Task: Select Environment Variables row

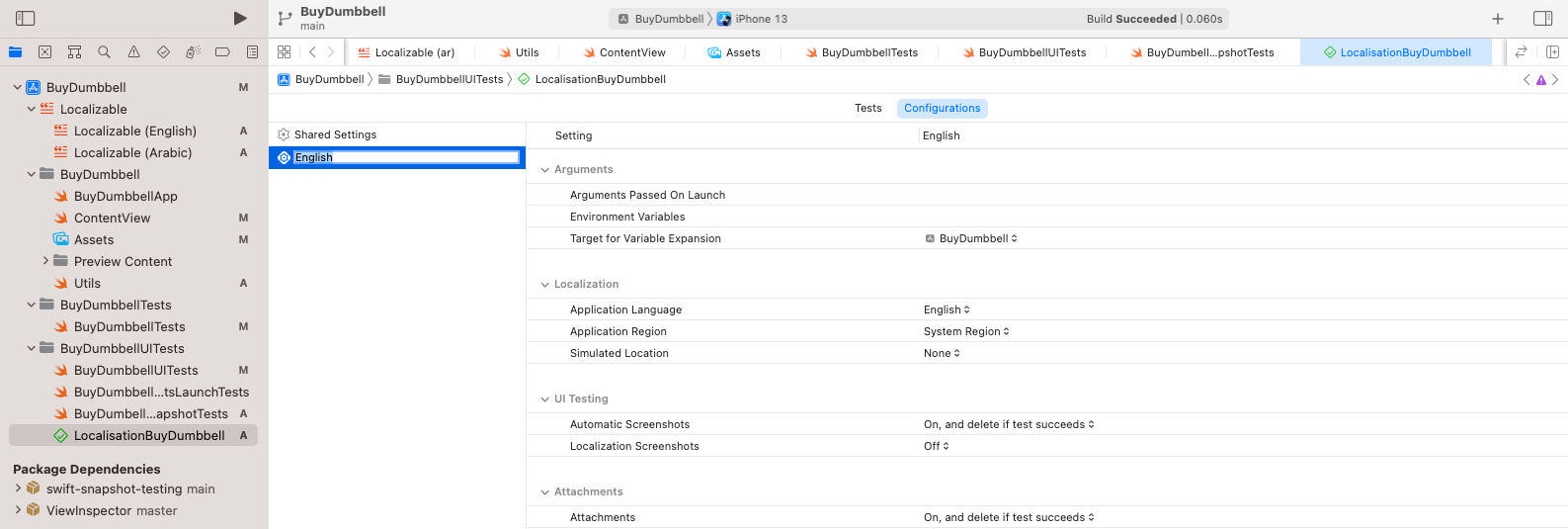Action: coord(1047,217)
